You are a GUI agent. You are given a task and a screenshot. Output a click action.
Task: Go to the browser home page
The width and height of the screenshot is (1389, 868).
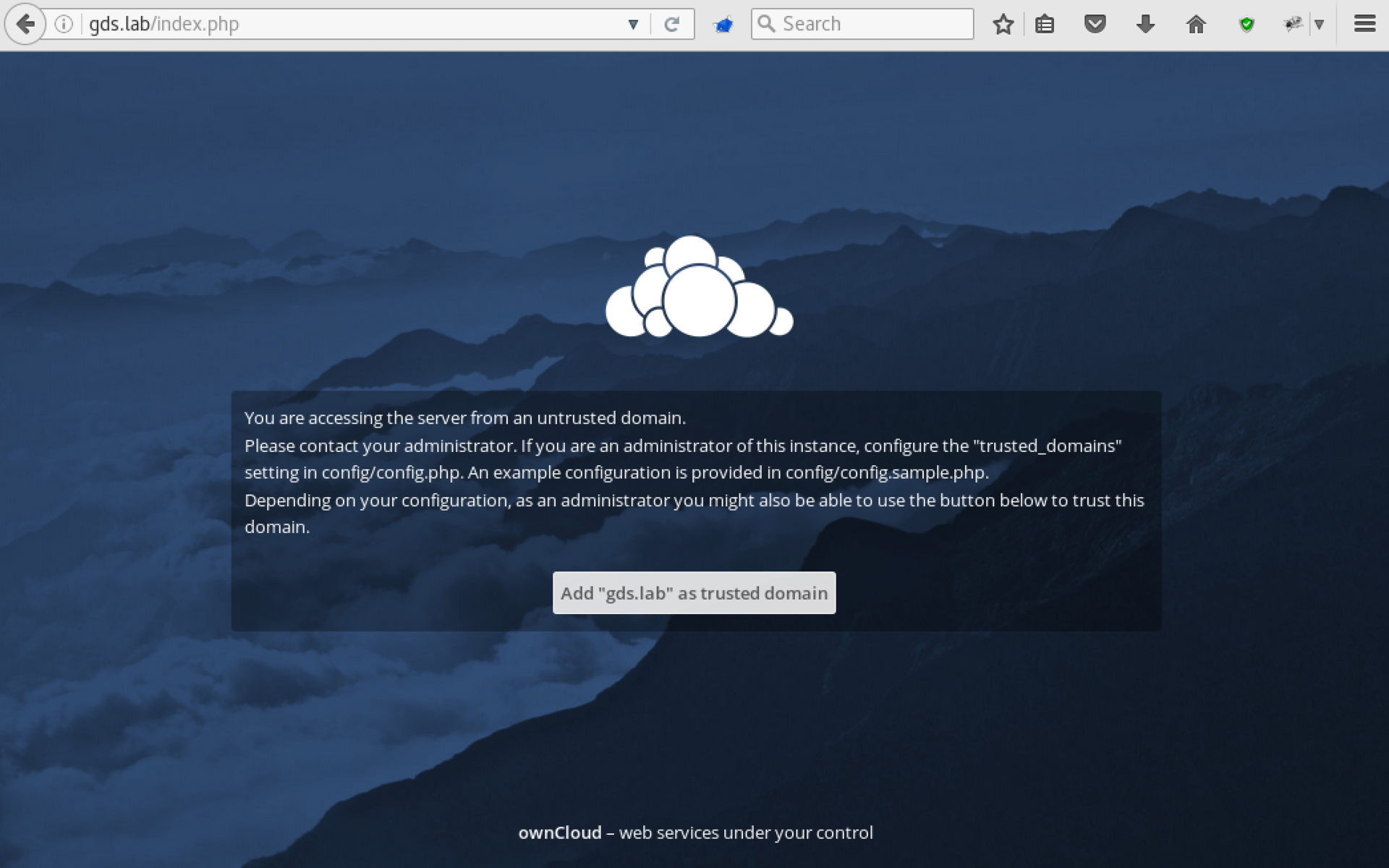click(x=1196, y=24)
